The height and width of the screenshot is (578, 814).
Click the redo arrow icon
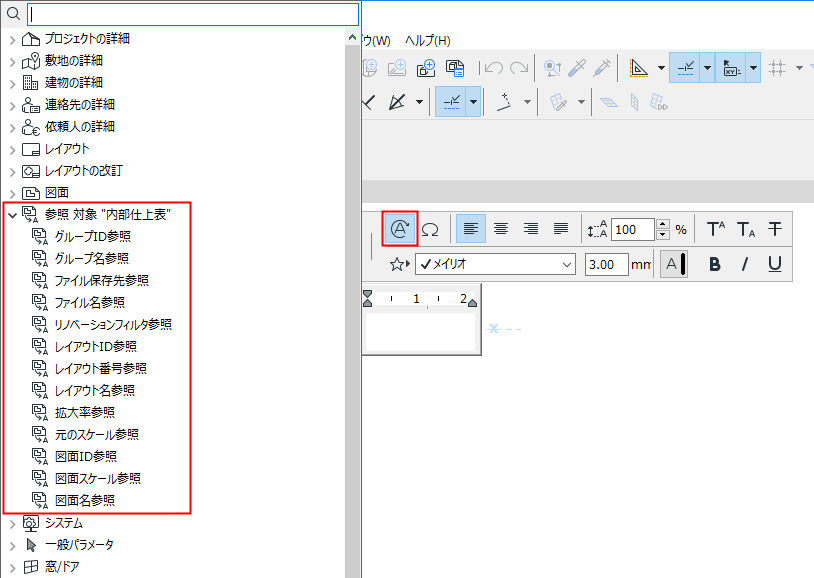519,68
